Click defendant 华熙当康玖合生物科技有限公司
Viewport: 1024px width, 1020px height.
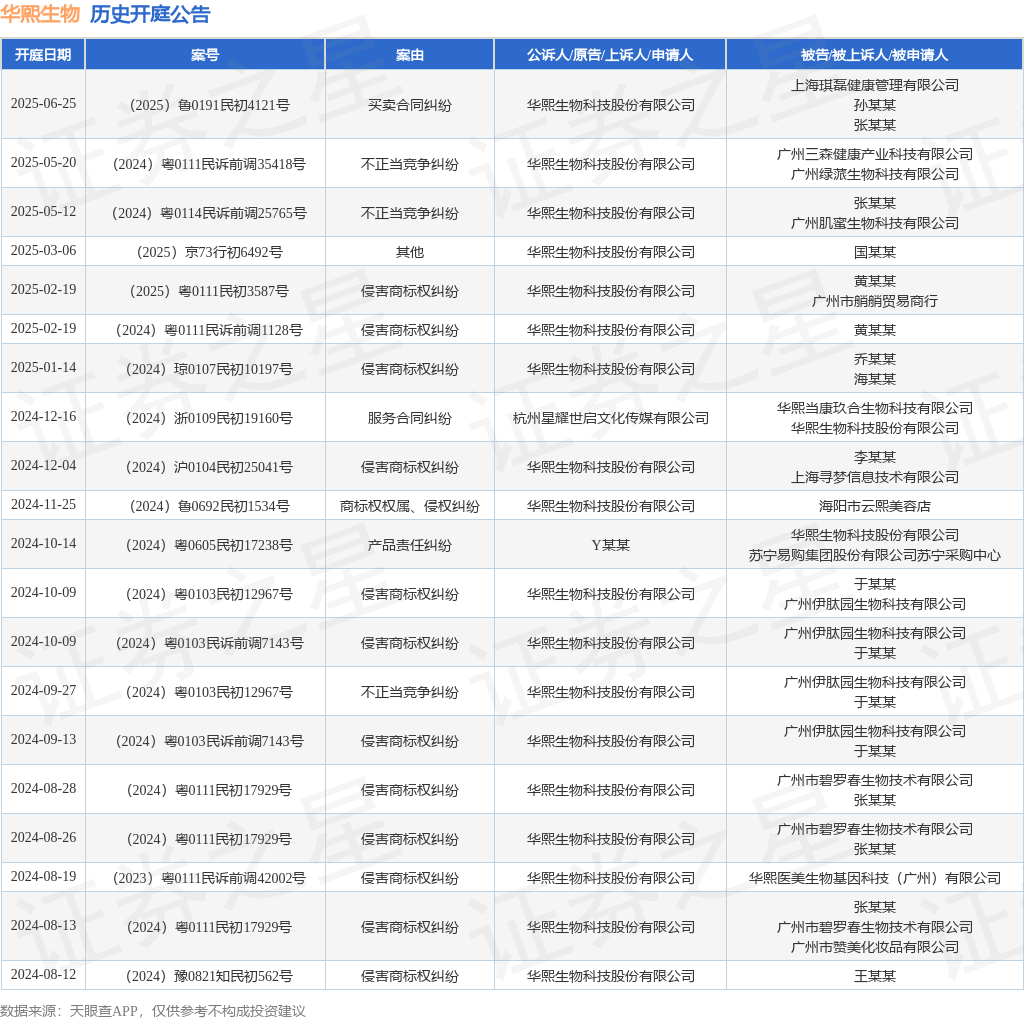coord(874,408)
